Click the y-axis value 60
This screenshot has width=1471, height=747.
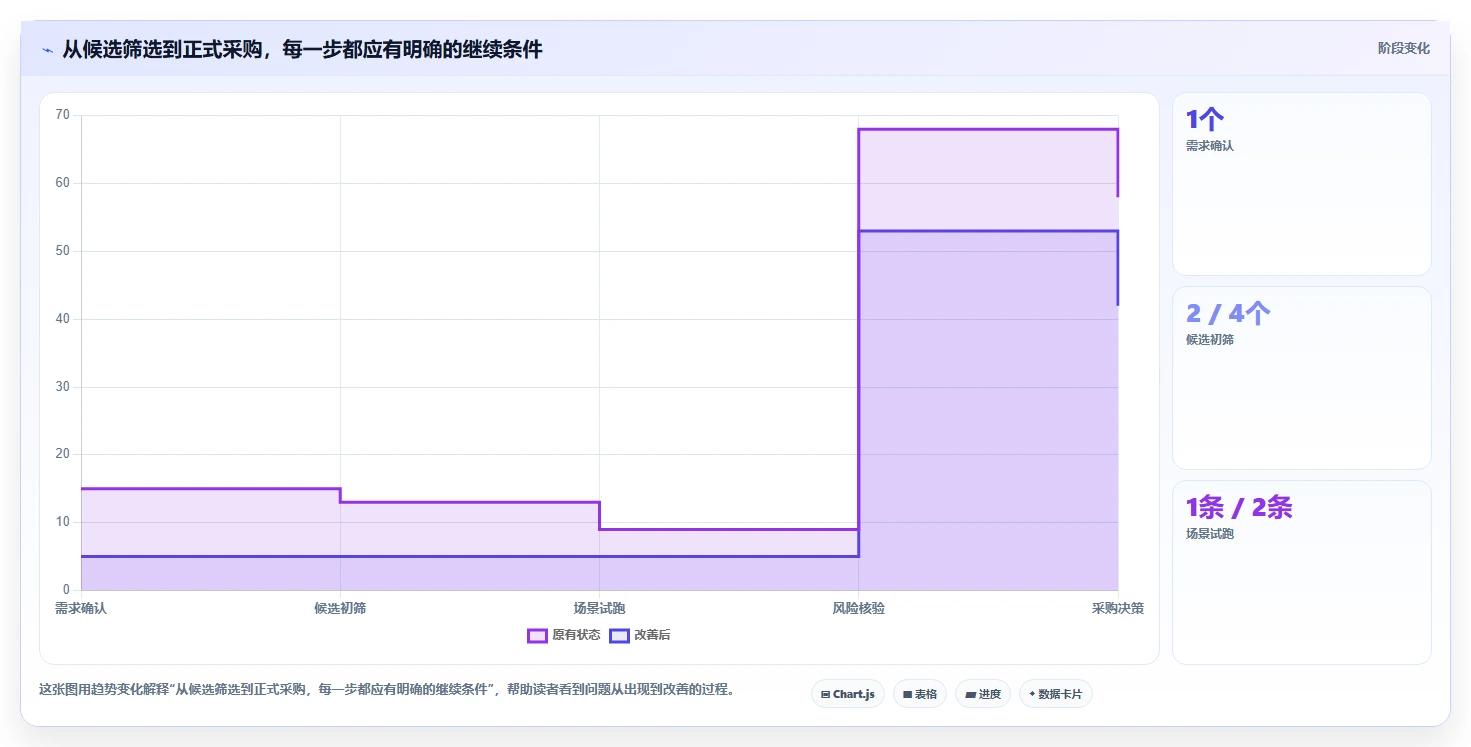click(62, 183)
